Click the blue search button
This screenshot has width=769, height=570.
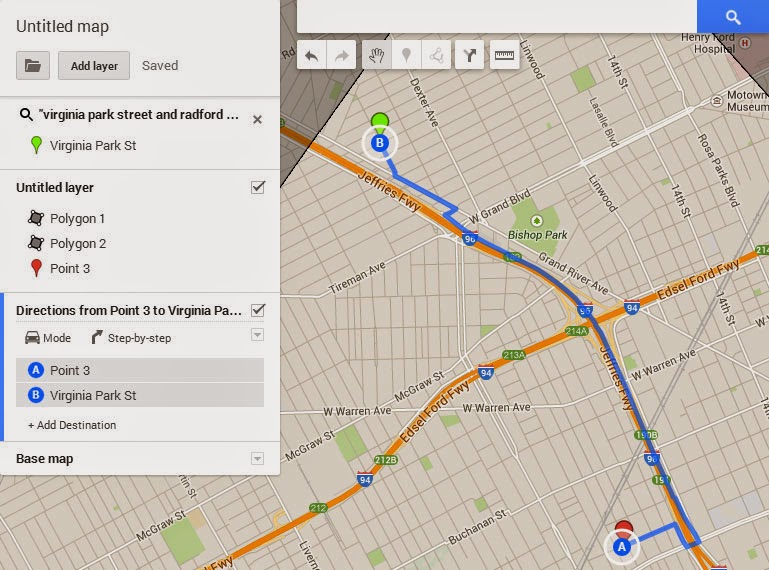pyautogui.click(x=733, y=17)
